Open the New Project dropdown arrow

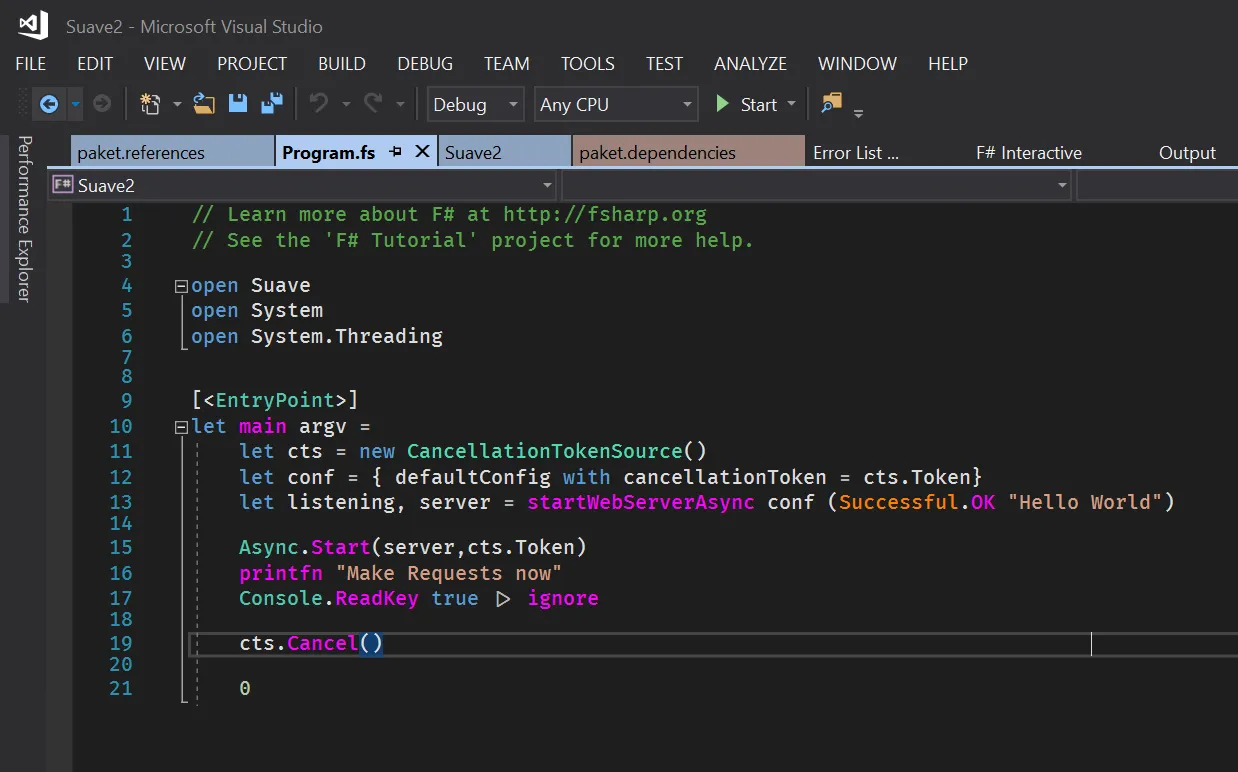tap(177, 104)
